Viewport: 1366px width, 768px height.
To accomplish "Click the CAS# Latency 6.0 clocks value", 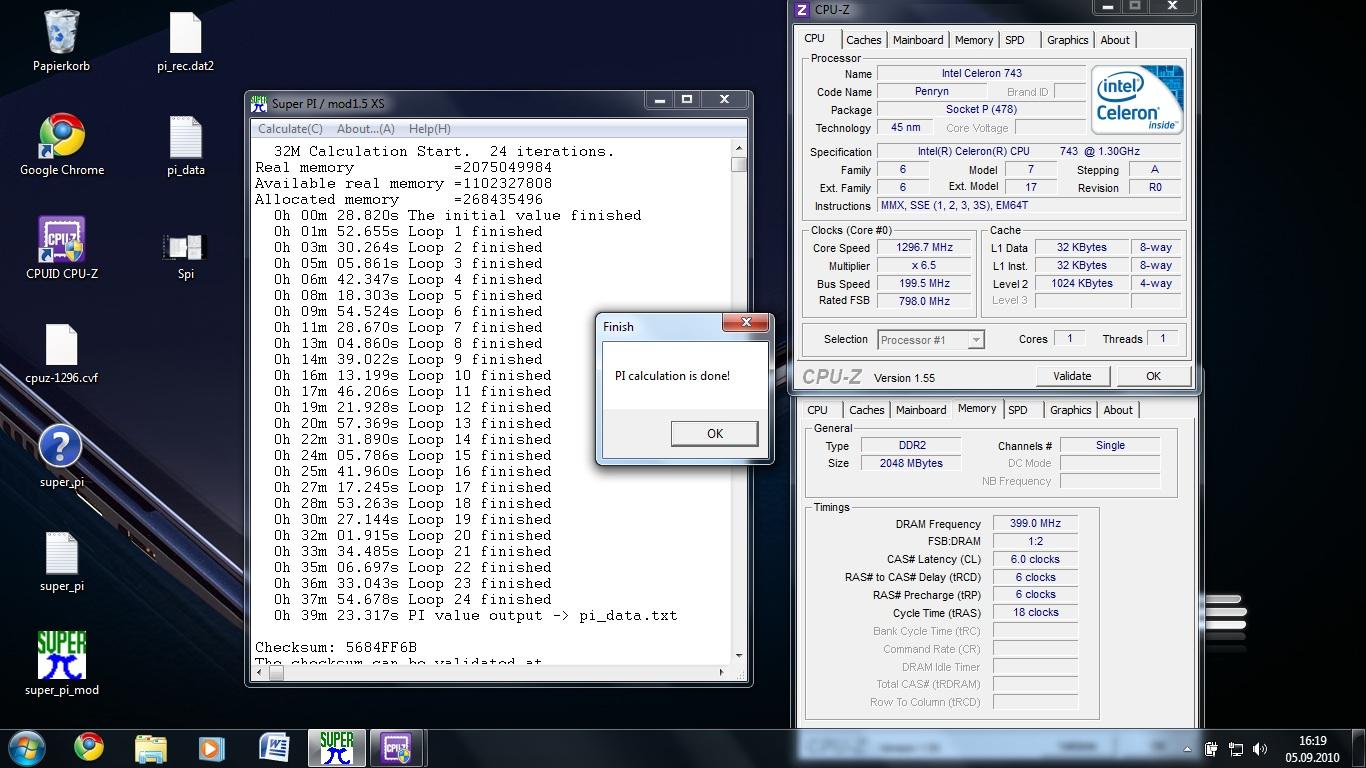I will coord(1035,559).
